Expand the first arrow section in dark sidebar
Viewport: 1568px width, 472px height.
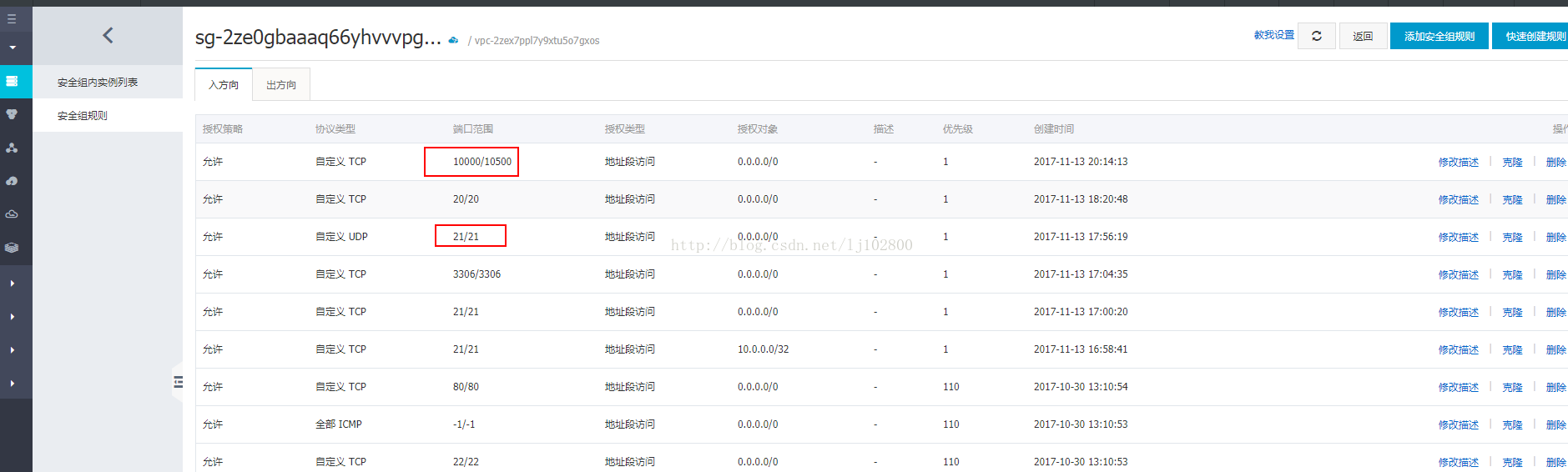pos(13,284)
